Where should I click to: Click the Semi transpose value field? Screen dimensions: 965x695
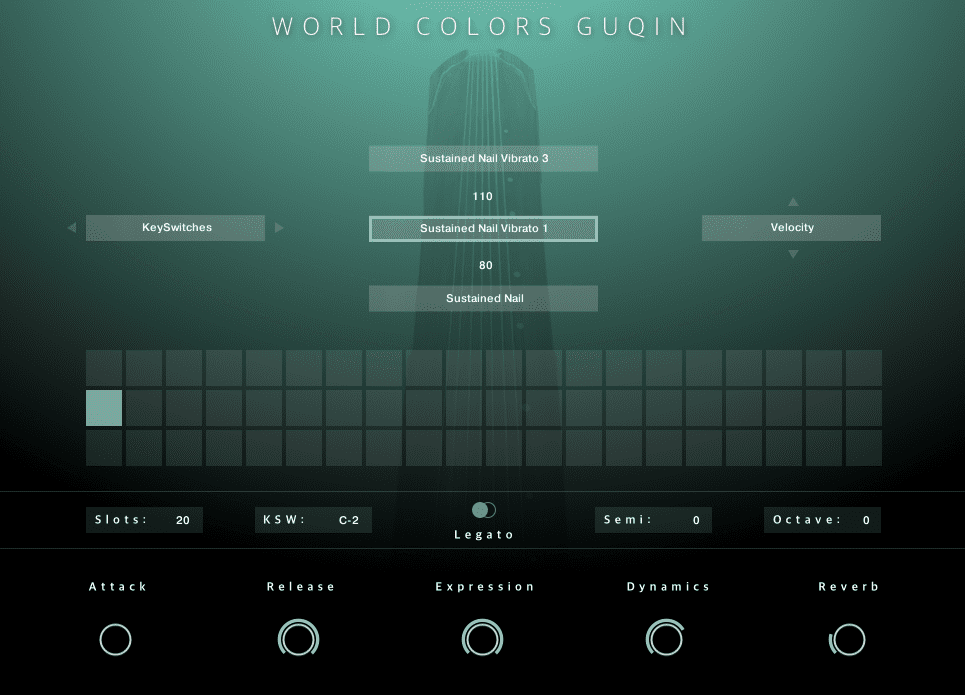653,520
